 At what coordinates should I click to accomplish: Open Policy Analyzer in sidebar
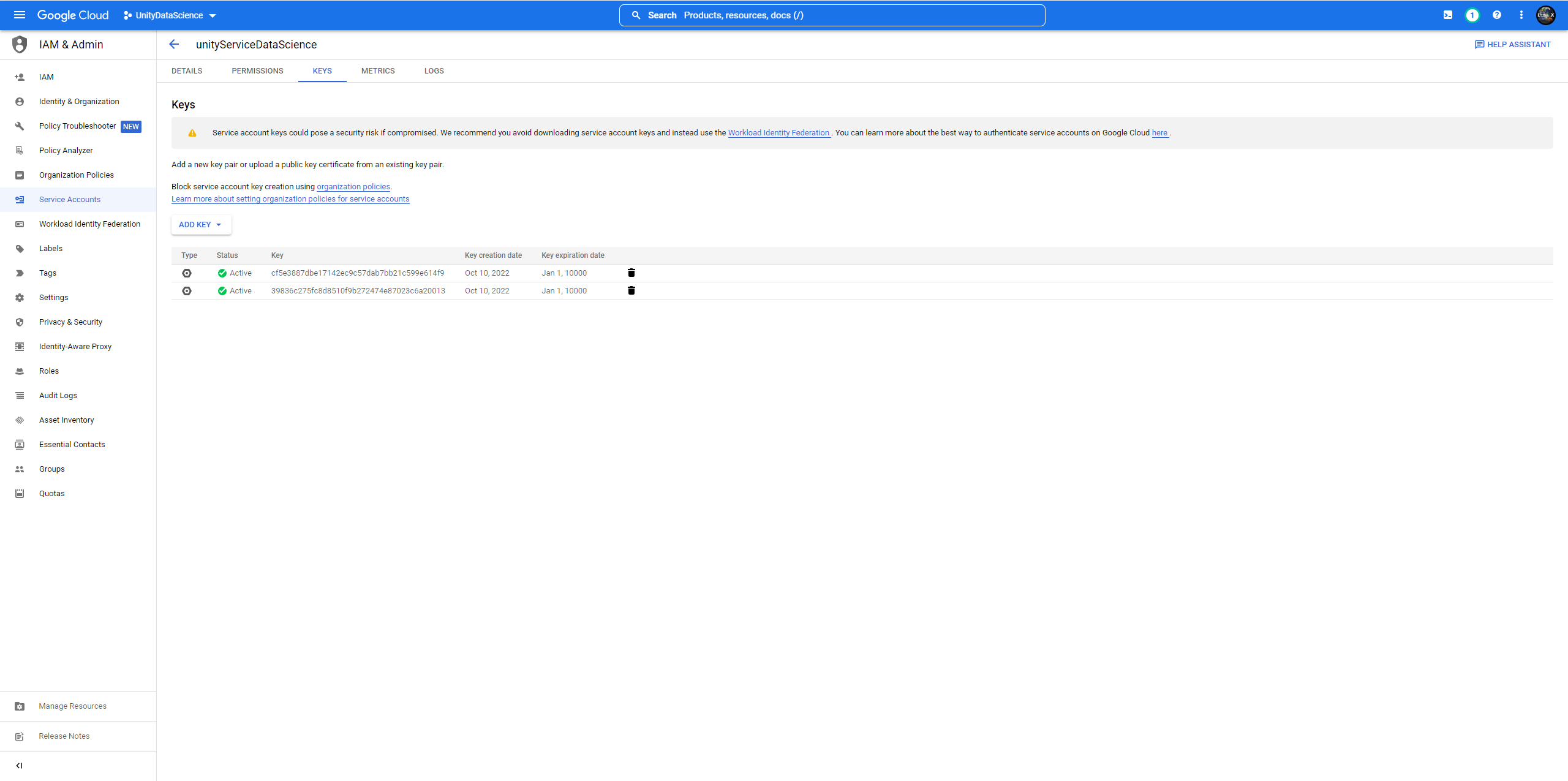[x=78, y=151]
